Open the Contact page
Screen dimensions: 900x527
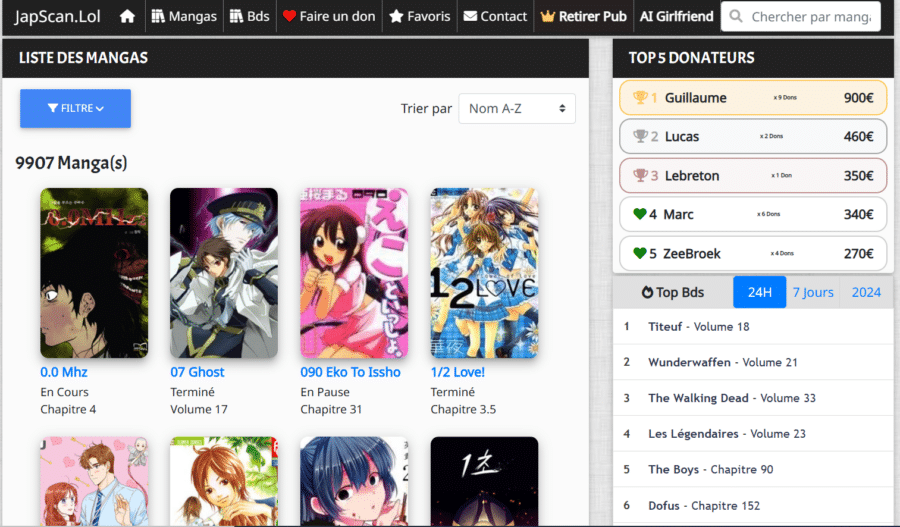tap(495, 17)
